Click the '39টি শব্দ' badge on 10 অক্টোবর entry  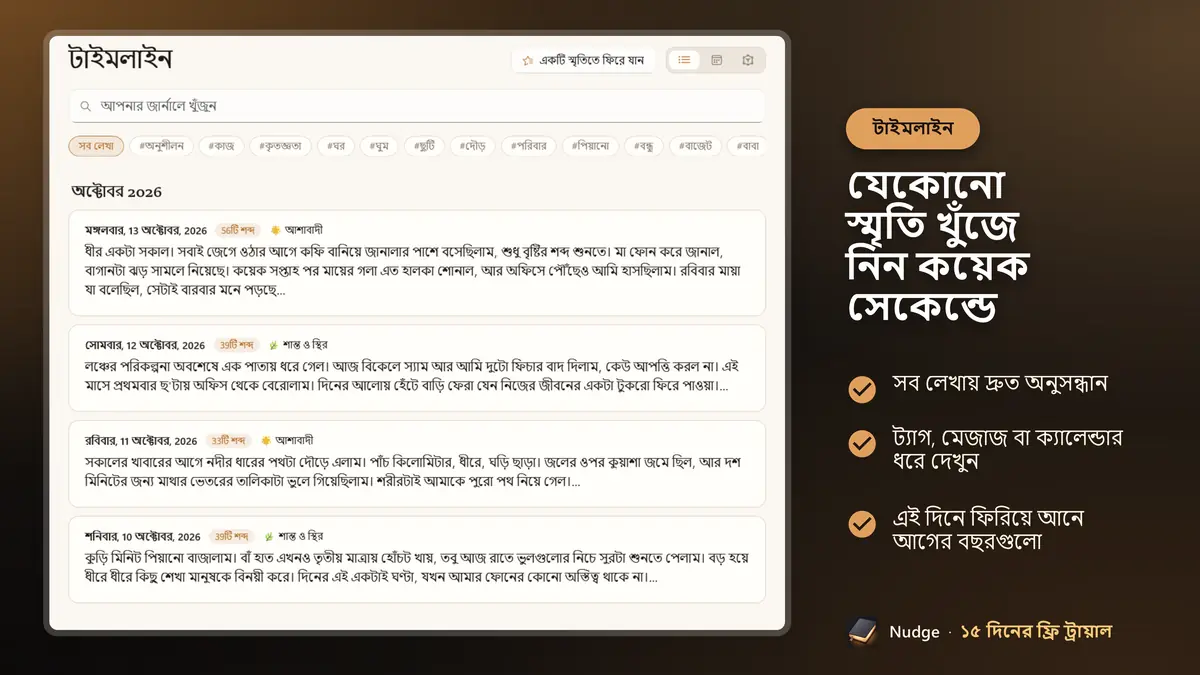click(231, 536)
